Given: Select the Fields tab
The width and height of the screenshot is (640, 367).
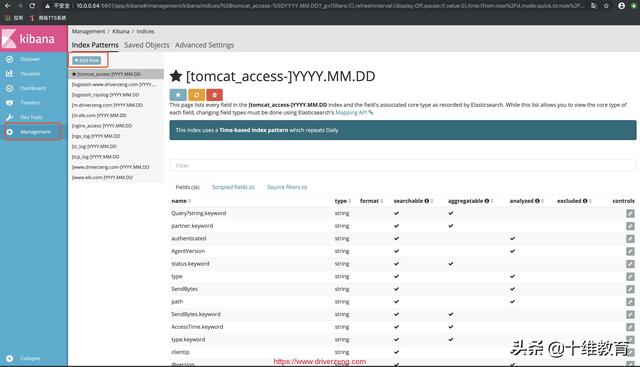Looking at the screenshot, I should point(187,187).
